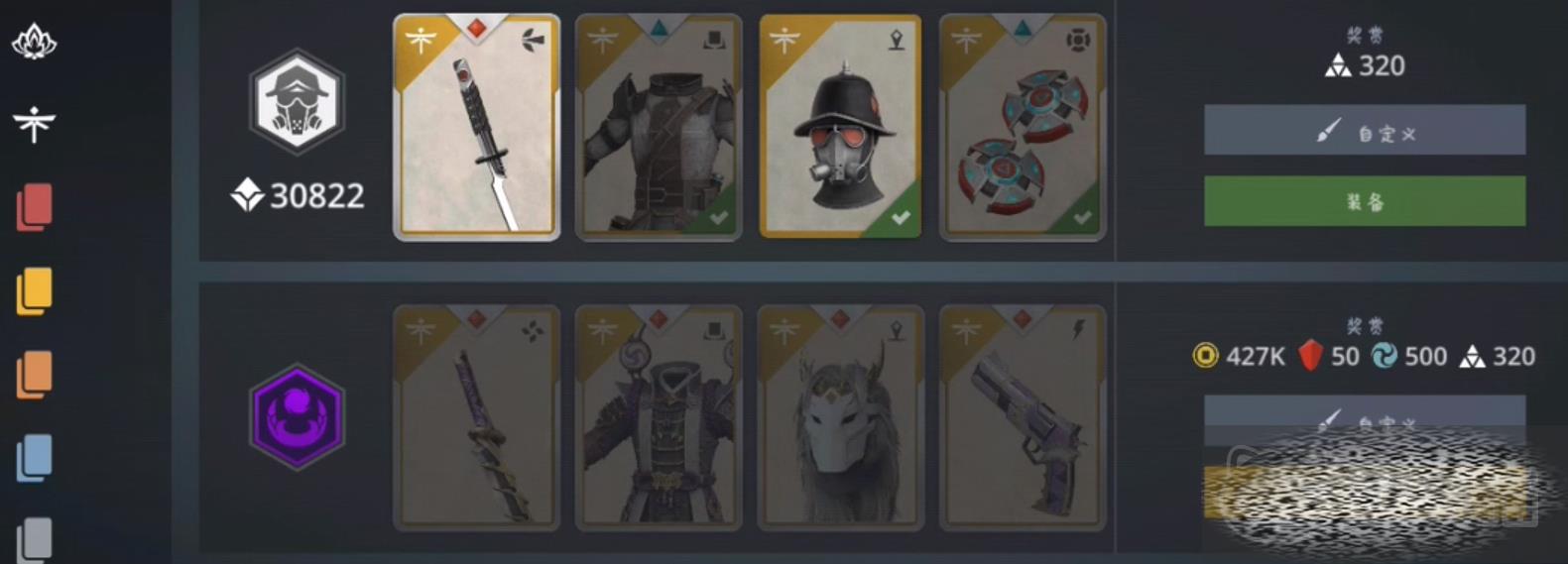The height and width of the screenshot is (564, 1568).
Task: Select the dark armor card with checkmark
Action: coord(659,127)
